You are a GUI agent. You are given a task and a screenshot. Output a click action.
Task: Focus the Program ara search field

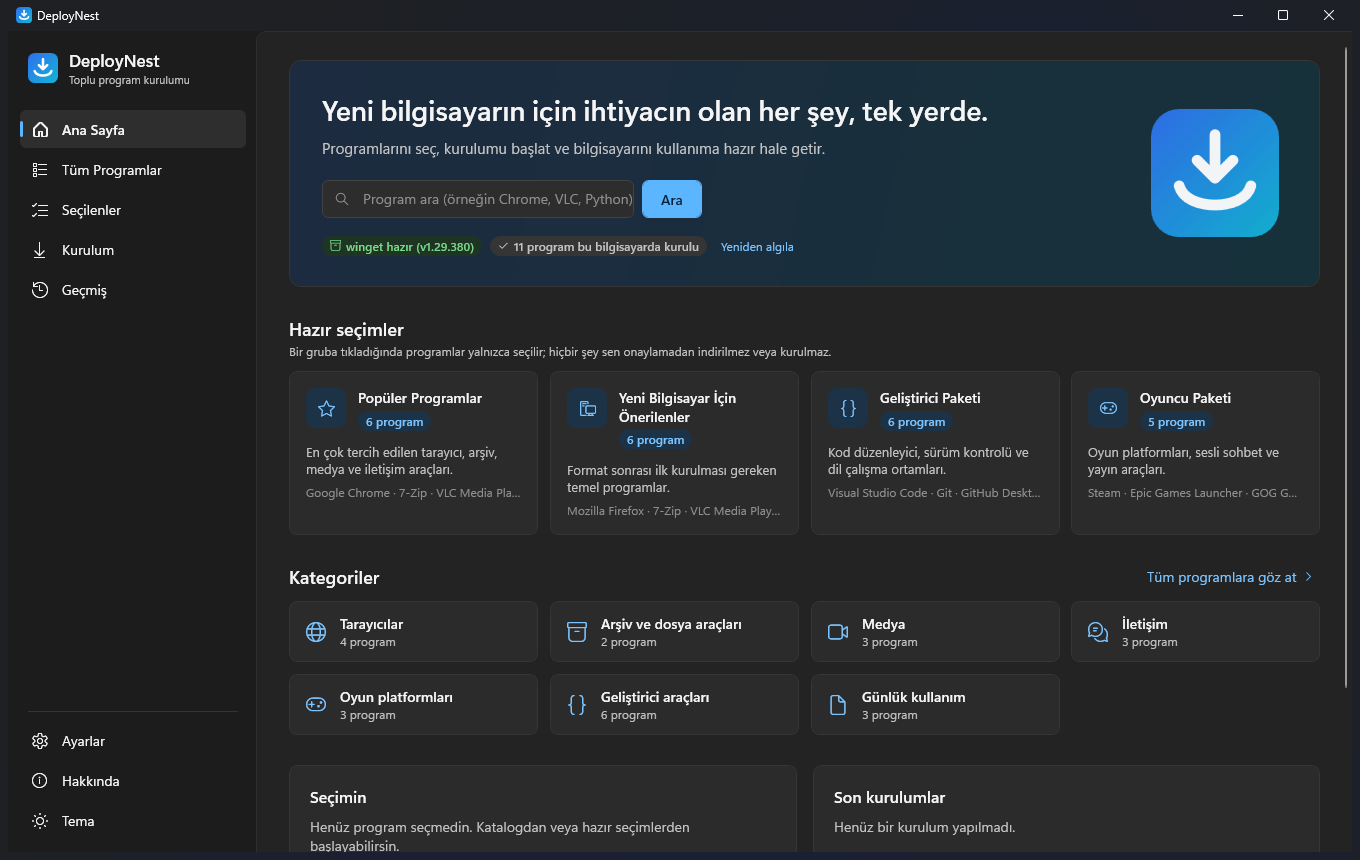478,199
